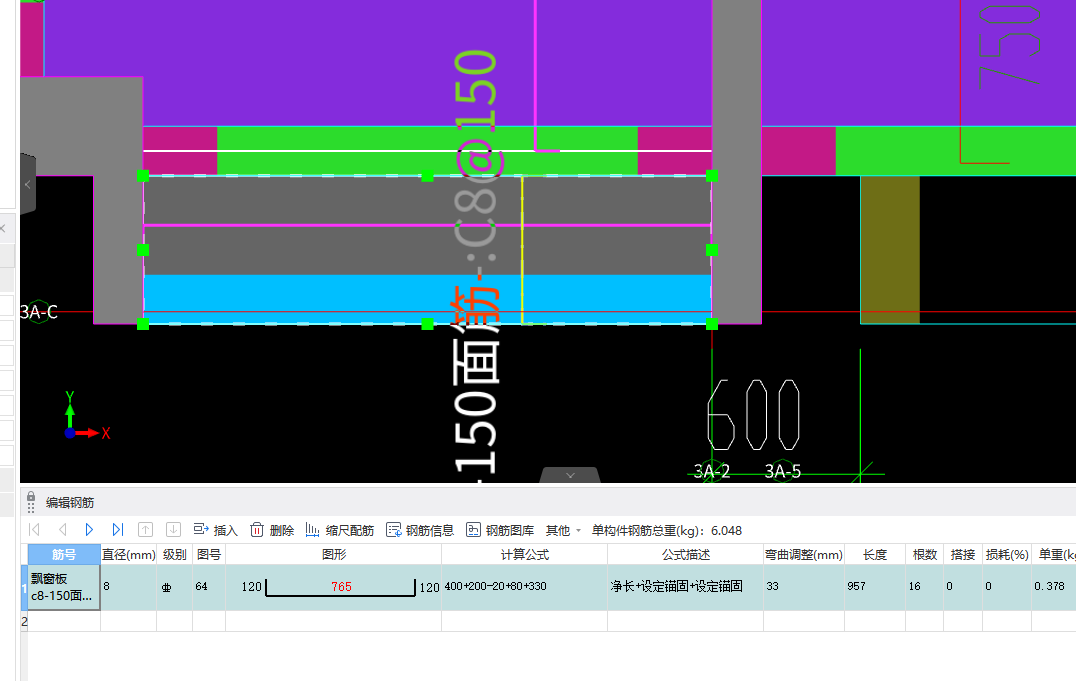Image resolution: width=1076 pixels, height=681 pixels.
Task: Click the lock icon beside 编辑钢筋
Action: [x=31, y=497]
